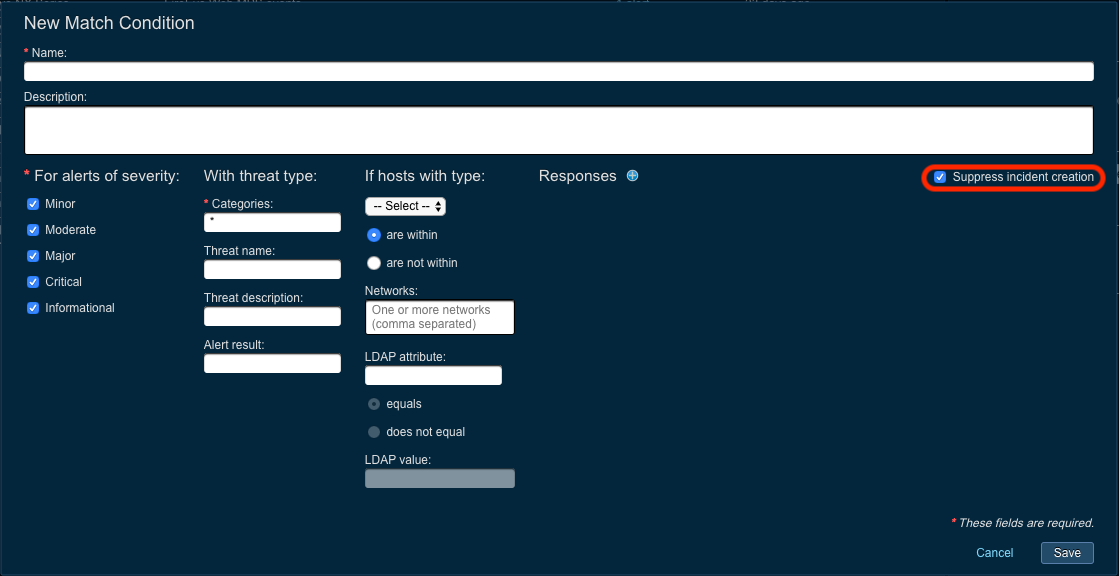Click the Categories input field
Viewport: 1119px width, 576px height.
click(x=272, y=223)
